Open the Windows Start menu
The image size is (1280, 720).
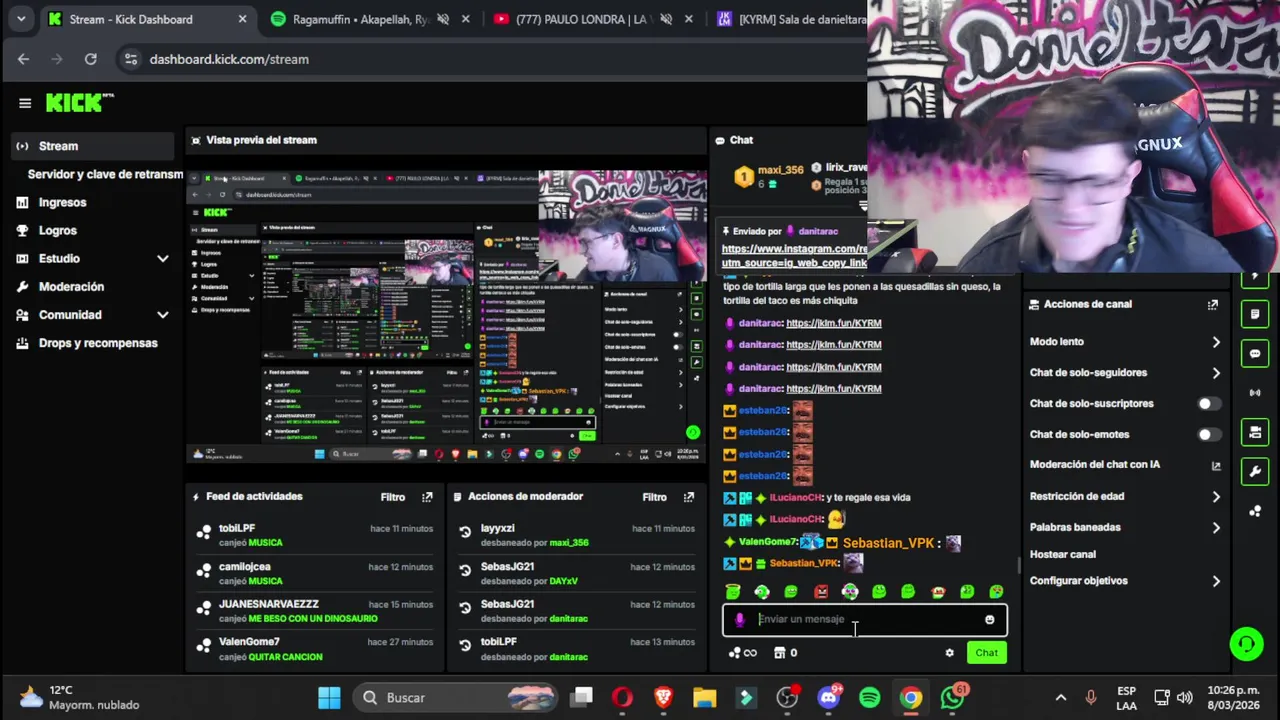pyautogui.click(x=329, y=697)
